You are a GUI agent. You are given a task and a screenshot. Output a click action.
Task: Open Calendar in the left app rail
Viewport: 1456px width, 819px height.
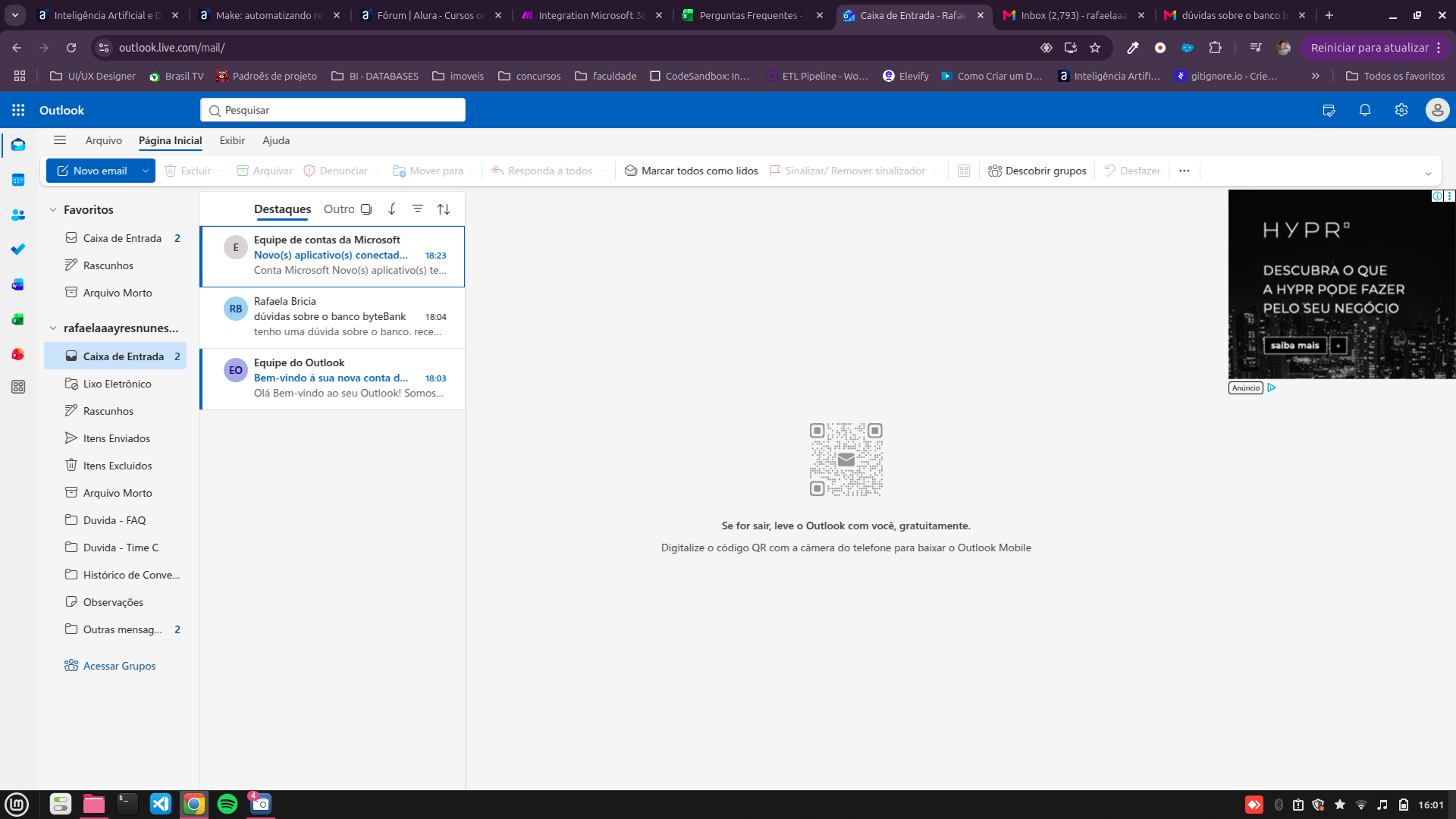pos(18,180)
